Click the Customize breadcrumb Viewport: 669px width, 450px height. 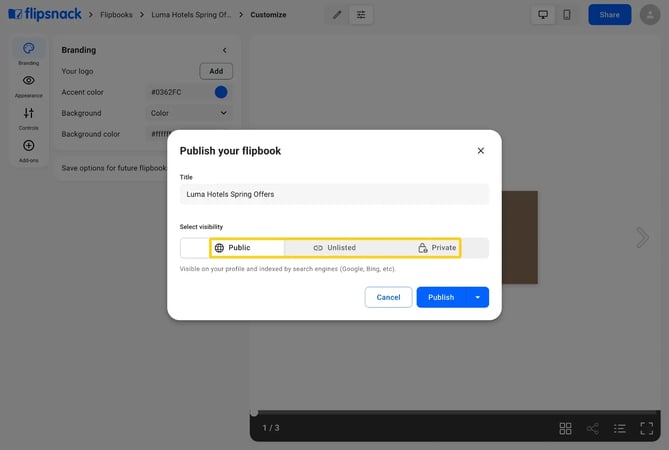tap(268, 15)
